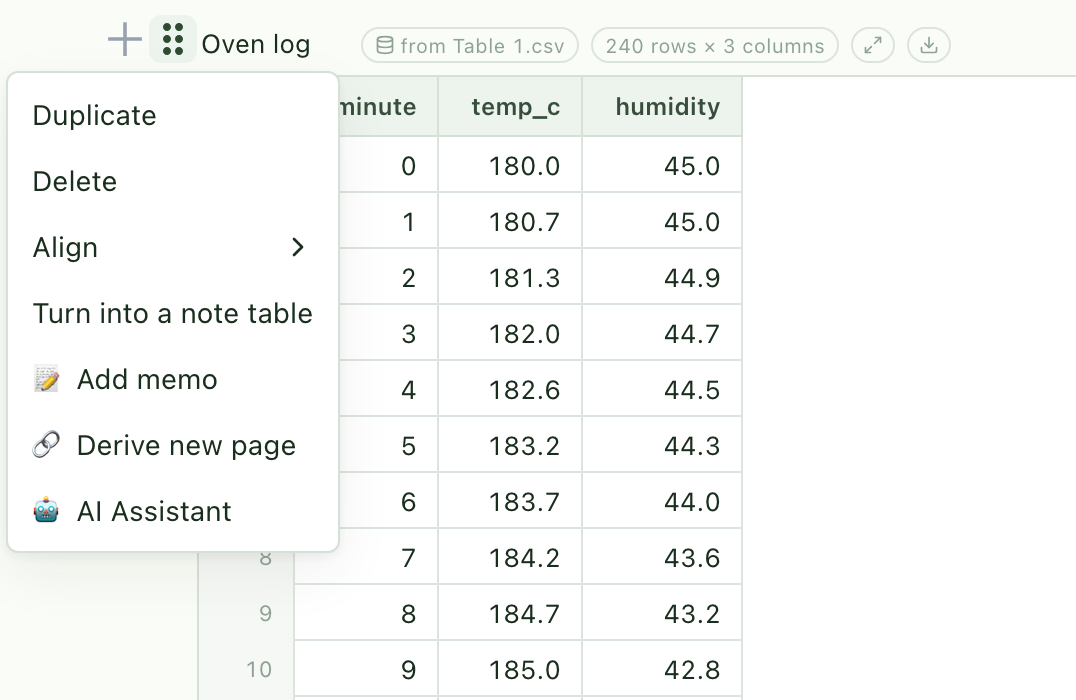Click the expand table fullscreen icon

point(873,45)
